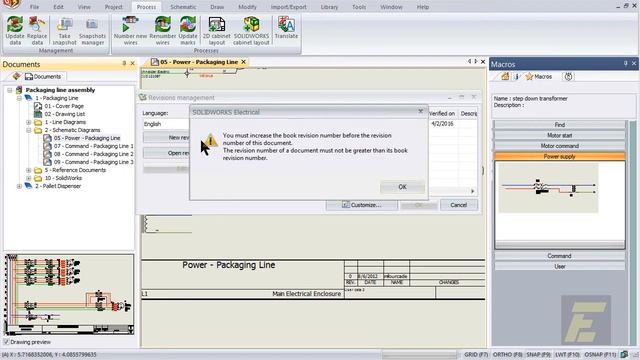This screenshot has width=640, height=360.
Task: Click the Replace data icon
Action: (37, 31)
